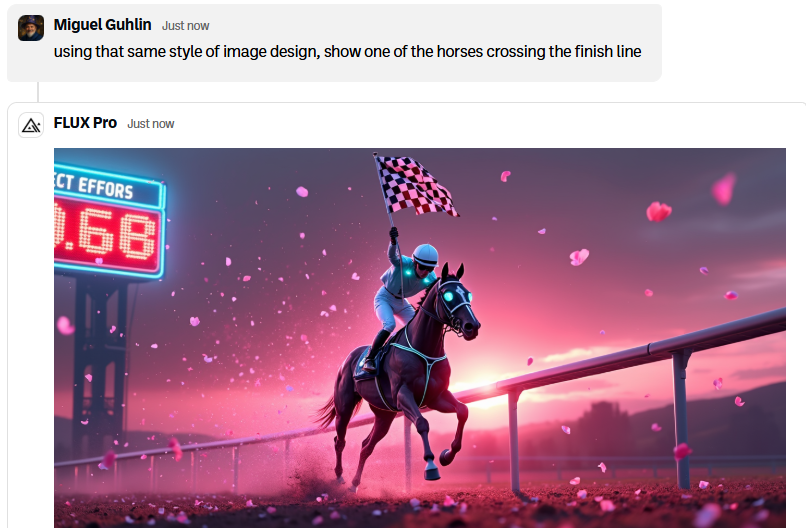Click Miguel Guhlin's profile avatar
806x528 pixels.
point(31,28)
